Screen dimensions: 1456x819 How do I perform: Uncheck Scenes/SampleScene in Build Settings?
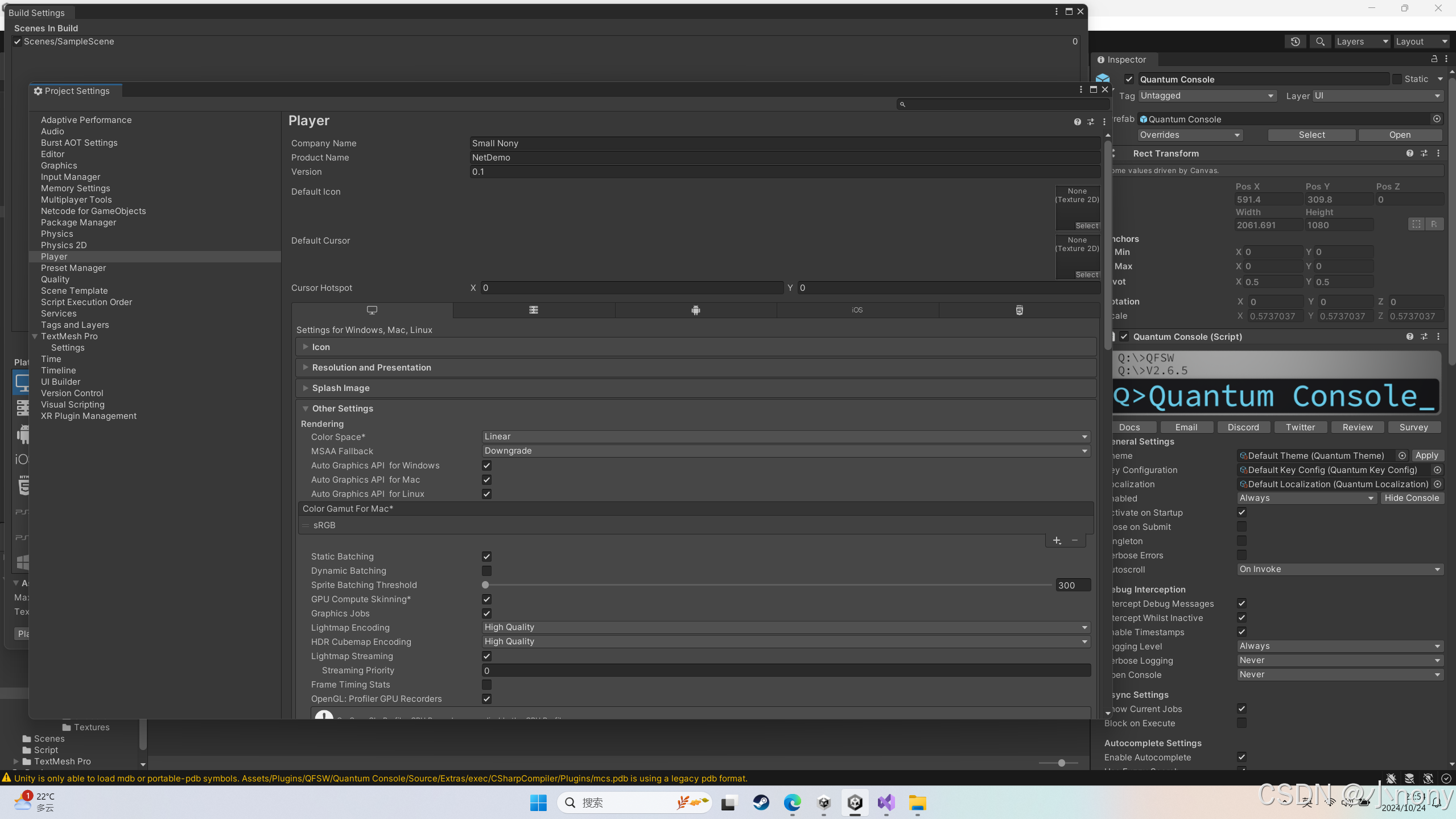pyautogui.click(x=18, y=41)
